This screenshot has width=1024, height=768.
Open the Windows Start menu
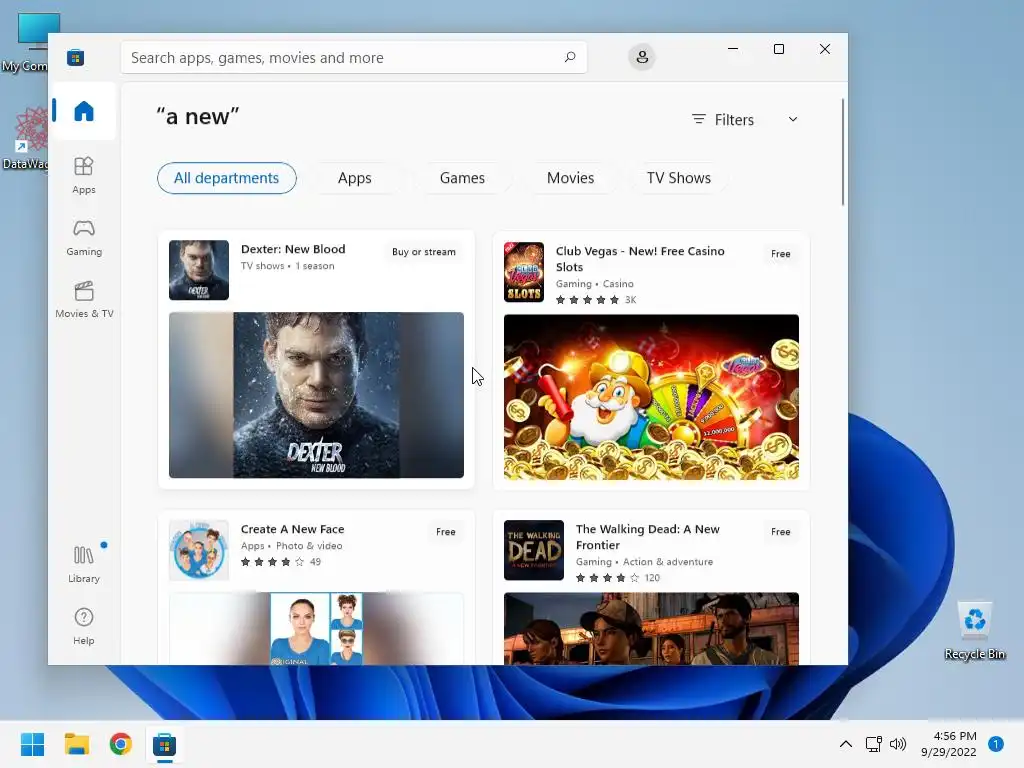[32, 744]
